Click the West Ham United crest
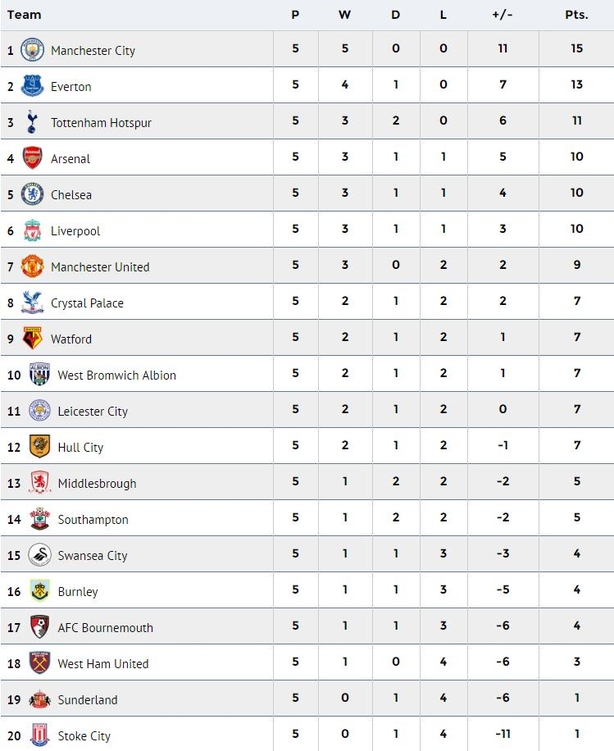 pyautogui.click(x=40, y=663)
